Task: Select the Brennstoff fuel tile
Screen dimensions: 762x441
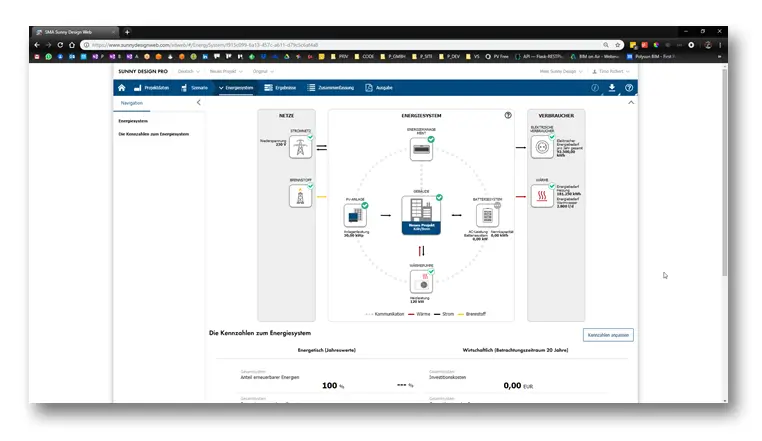Action: (x=300, y=196)
